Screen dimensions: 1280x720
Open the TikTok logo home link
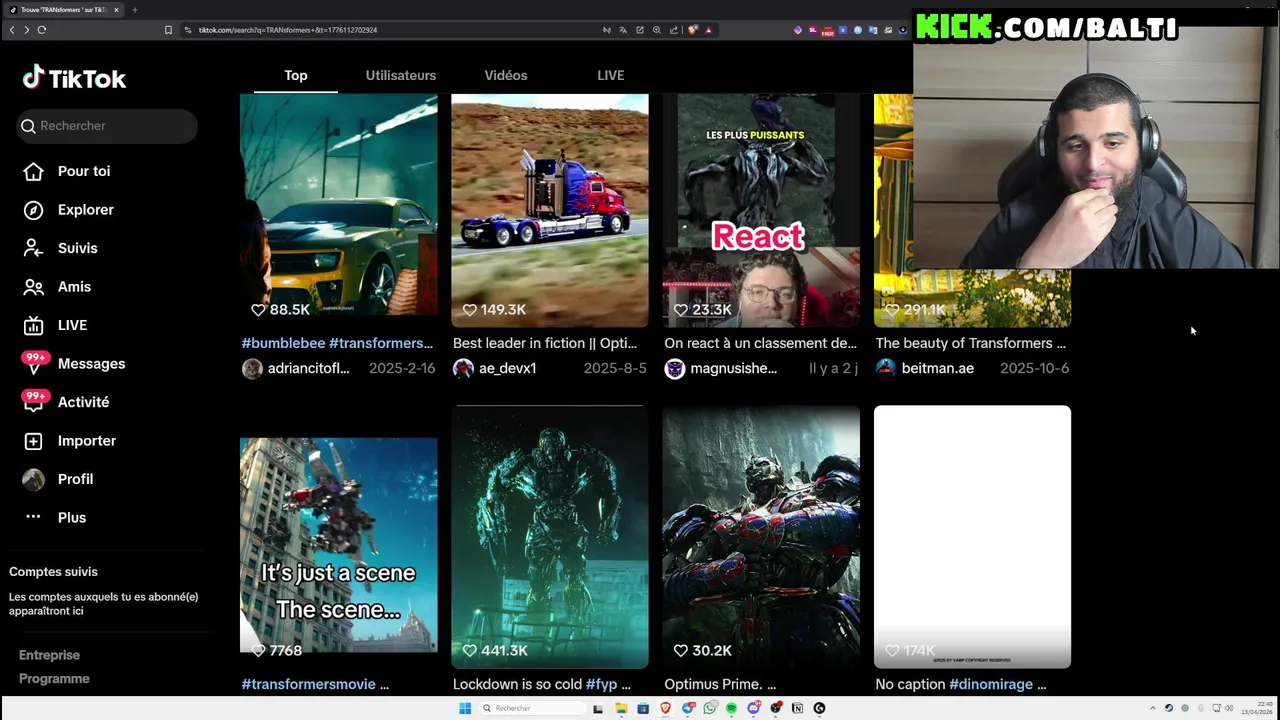[x=74, y=78]
